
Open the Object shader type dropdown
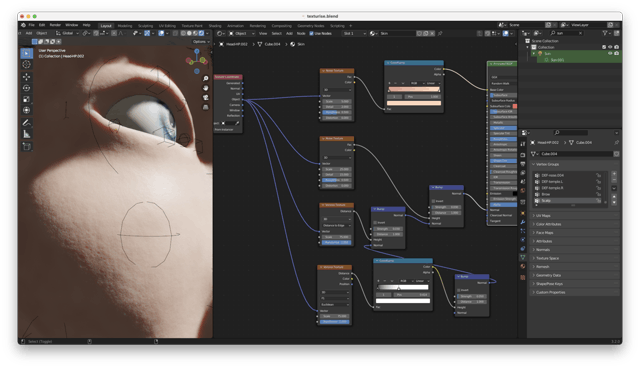coord(242,33)
